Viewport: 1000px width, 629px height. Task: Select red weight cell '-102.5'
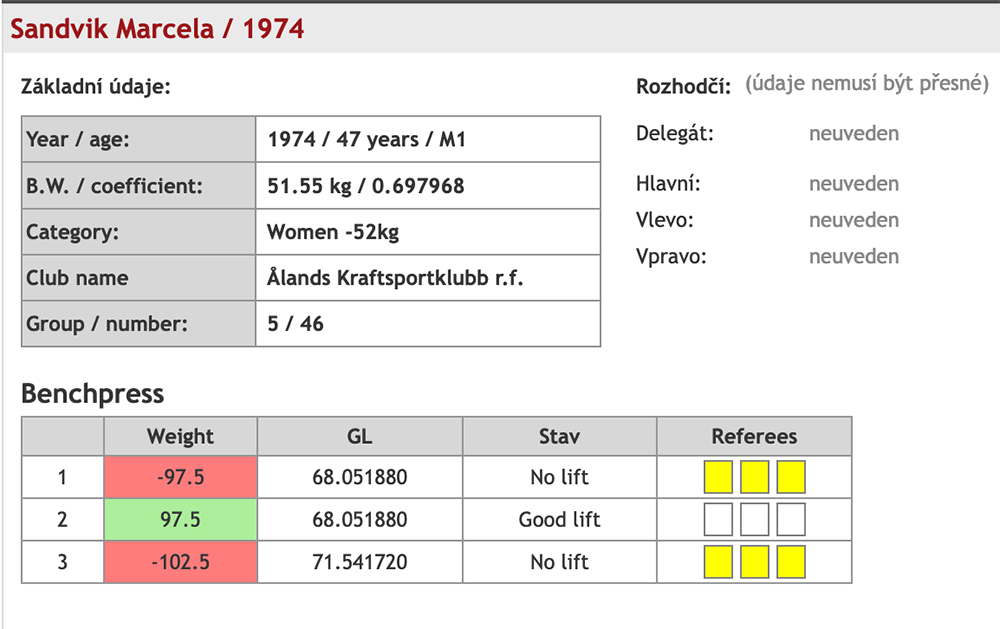pos(180,562)
